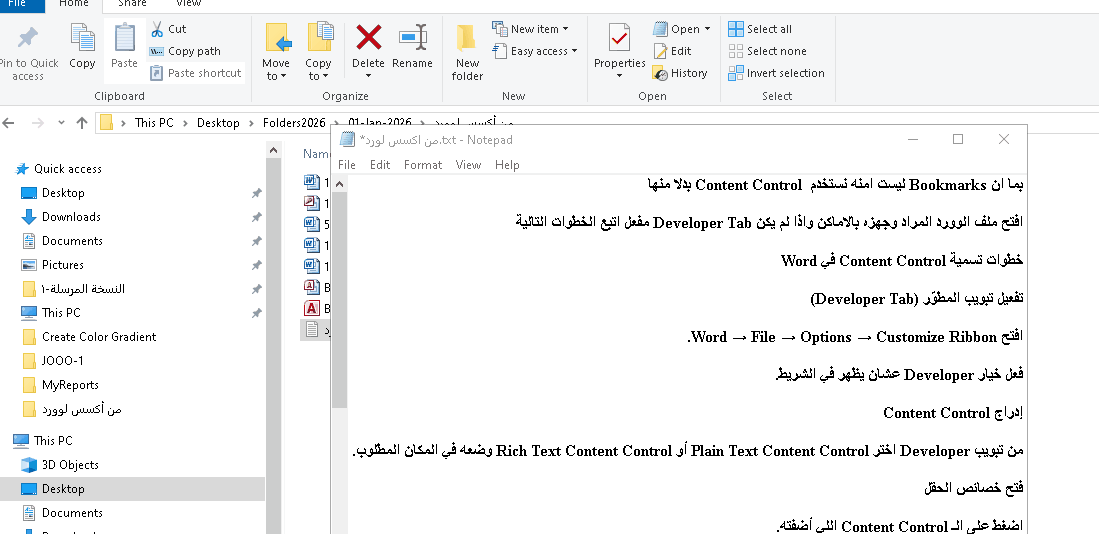
Task: Open Properties with the checkmark icon
Action: pos(619,40)
